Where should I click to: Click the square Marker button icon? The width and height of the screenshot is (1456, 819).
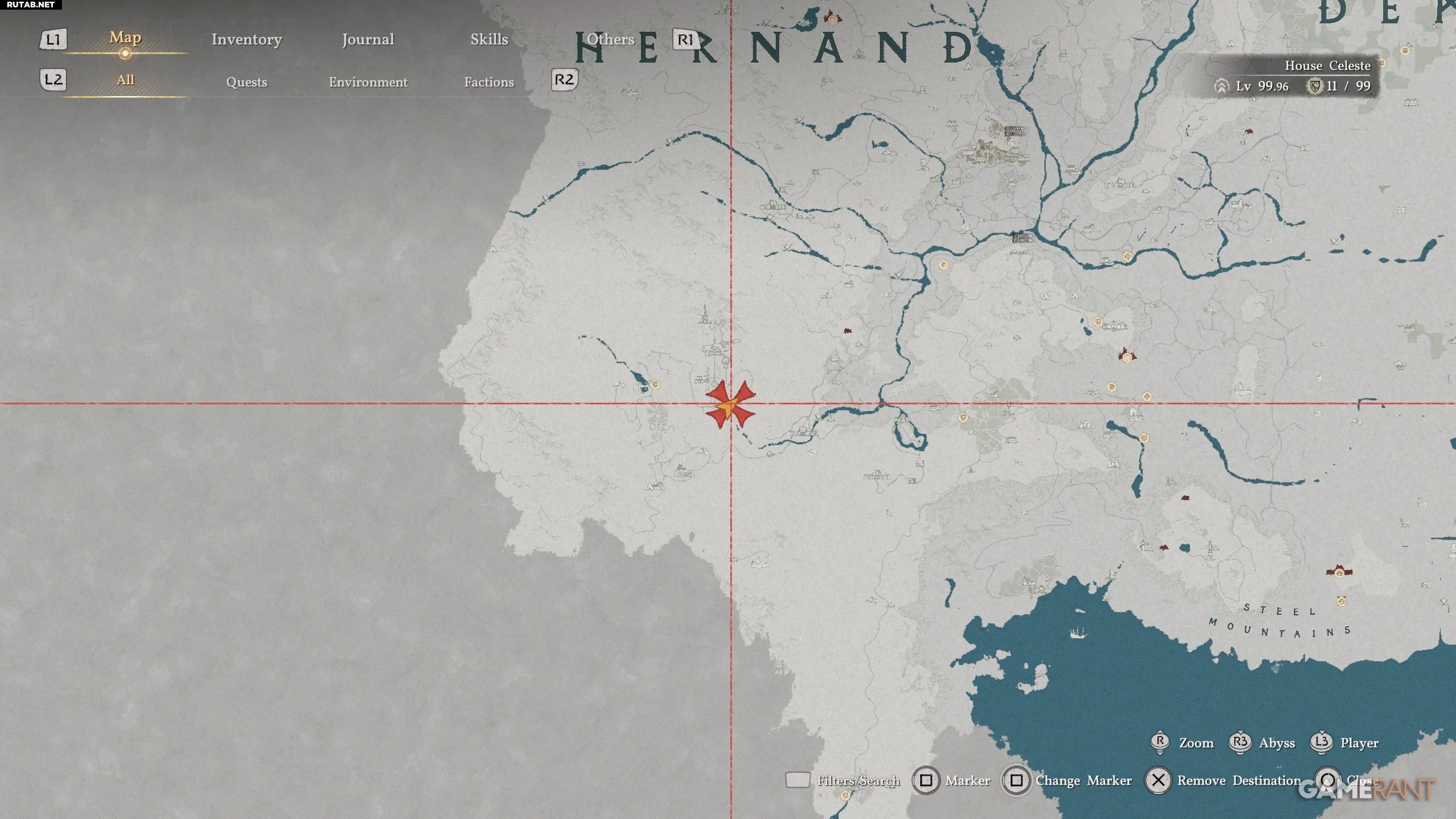pos(926,780)
